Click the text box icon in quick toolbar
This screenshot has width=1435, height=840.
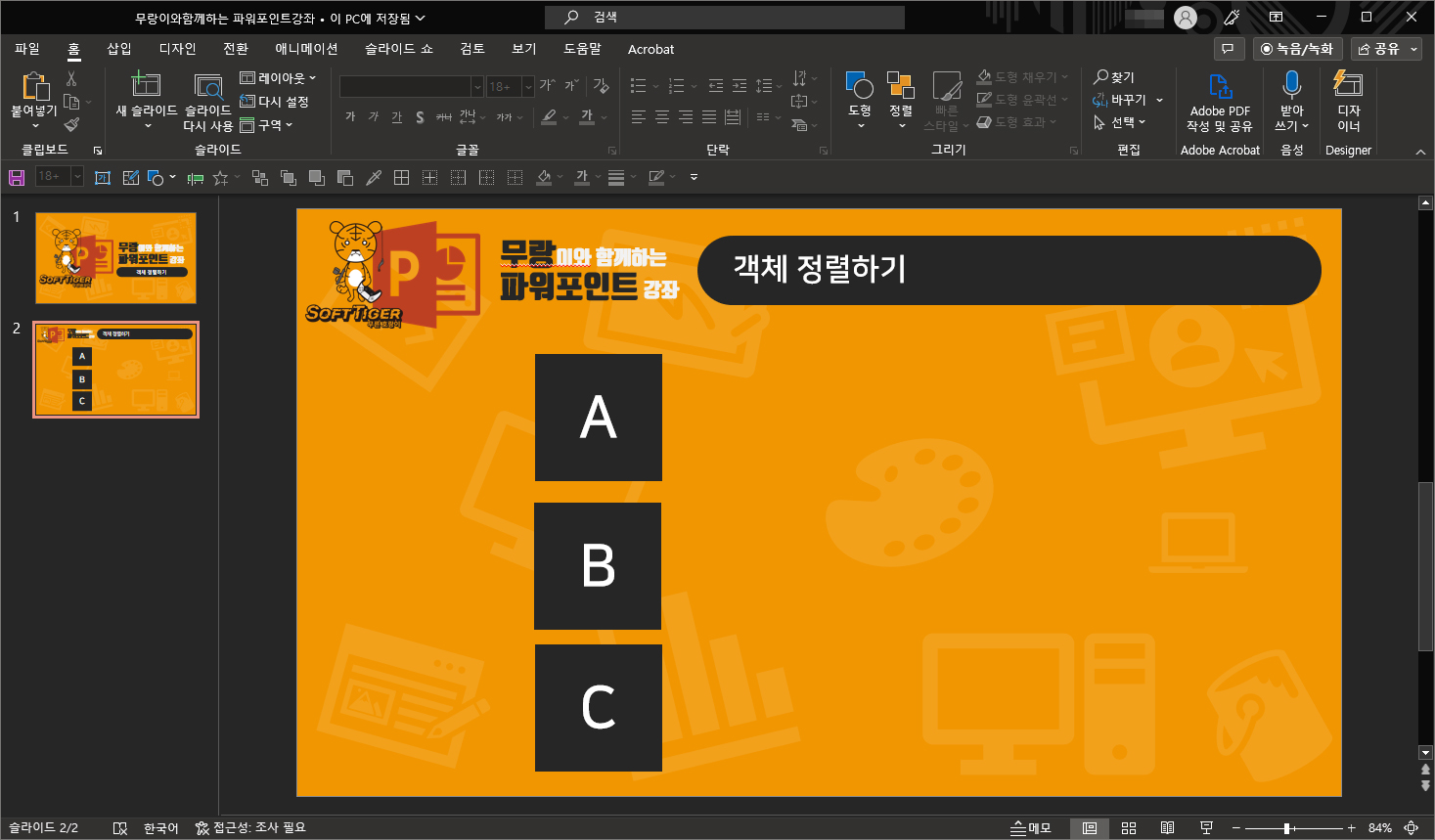point(103,177)
